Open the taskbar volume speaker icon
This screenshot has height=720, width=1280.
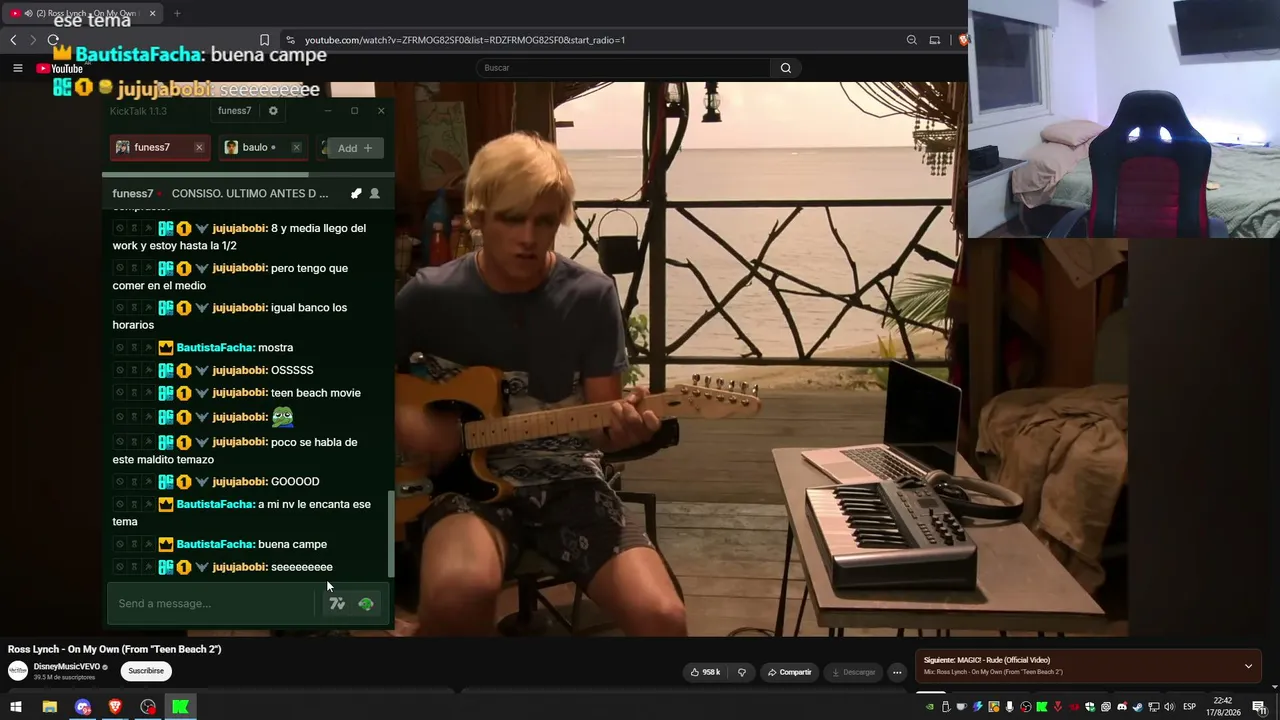coord(1169,707)
